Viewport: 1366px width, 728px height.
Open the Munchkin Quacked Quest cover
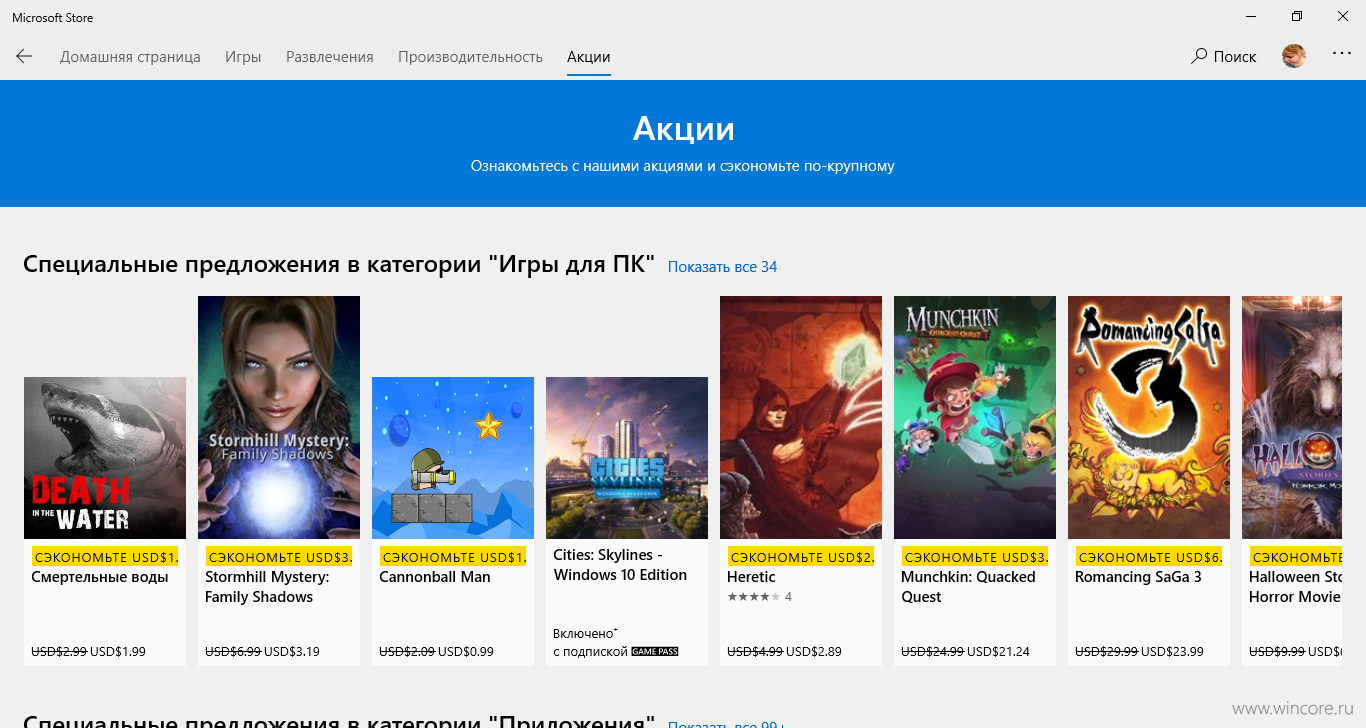tap(975, 418)
